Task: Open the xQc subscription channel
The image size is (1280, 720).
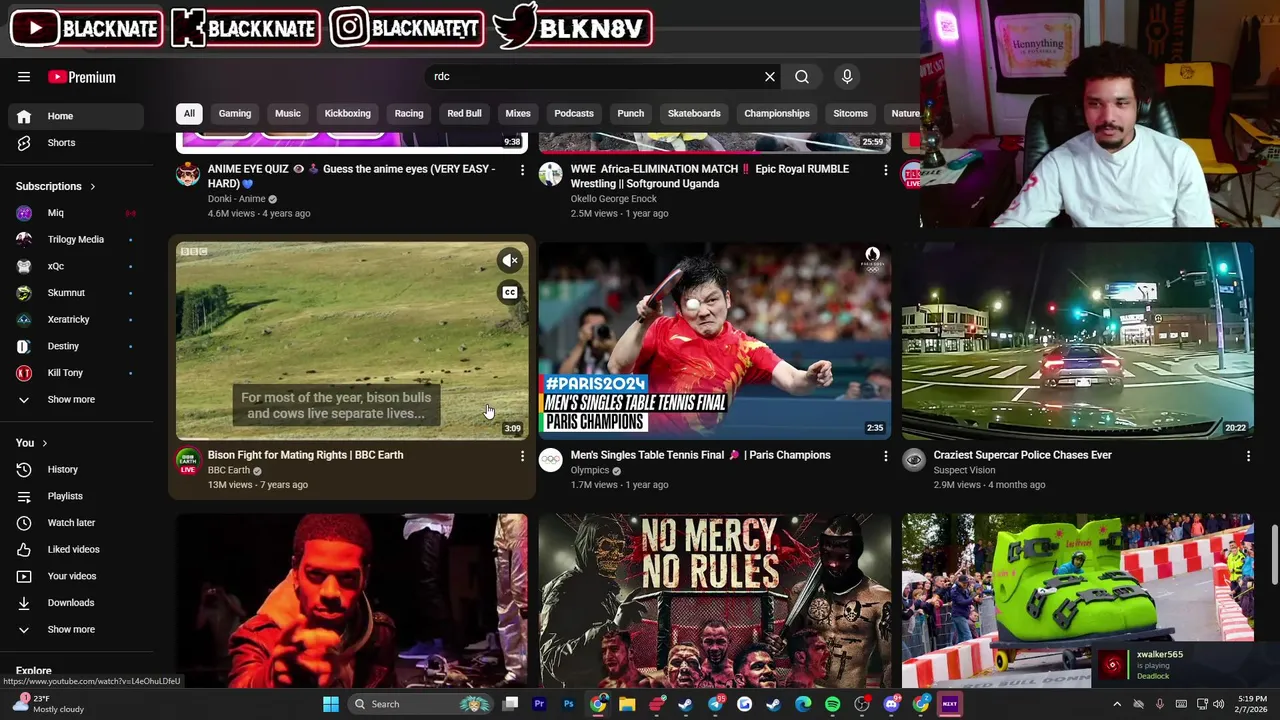Action: tap(76, 266)
